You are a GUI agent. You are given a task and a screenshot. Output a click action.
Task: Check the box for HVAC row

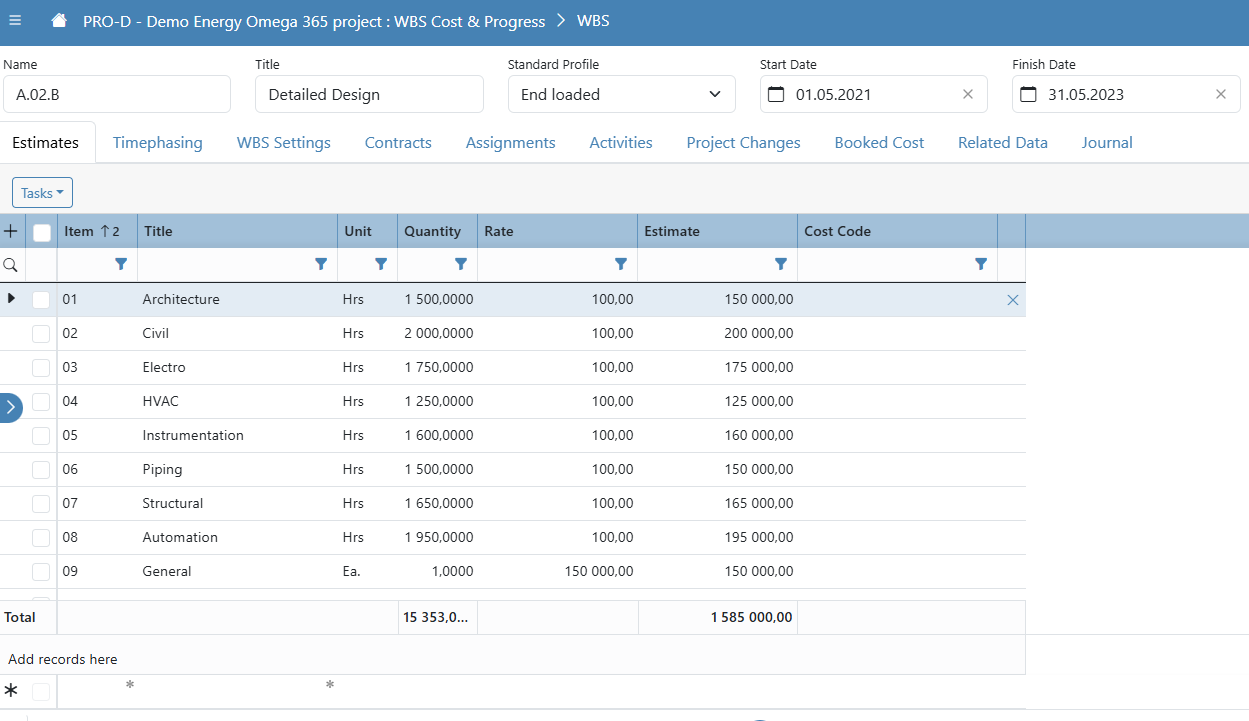pyautogui.click(x=41, y=401)
